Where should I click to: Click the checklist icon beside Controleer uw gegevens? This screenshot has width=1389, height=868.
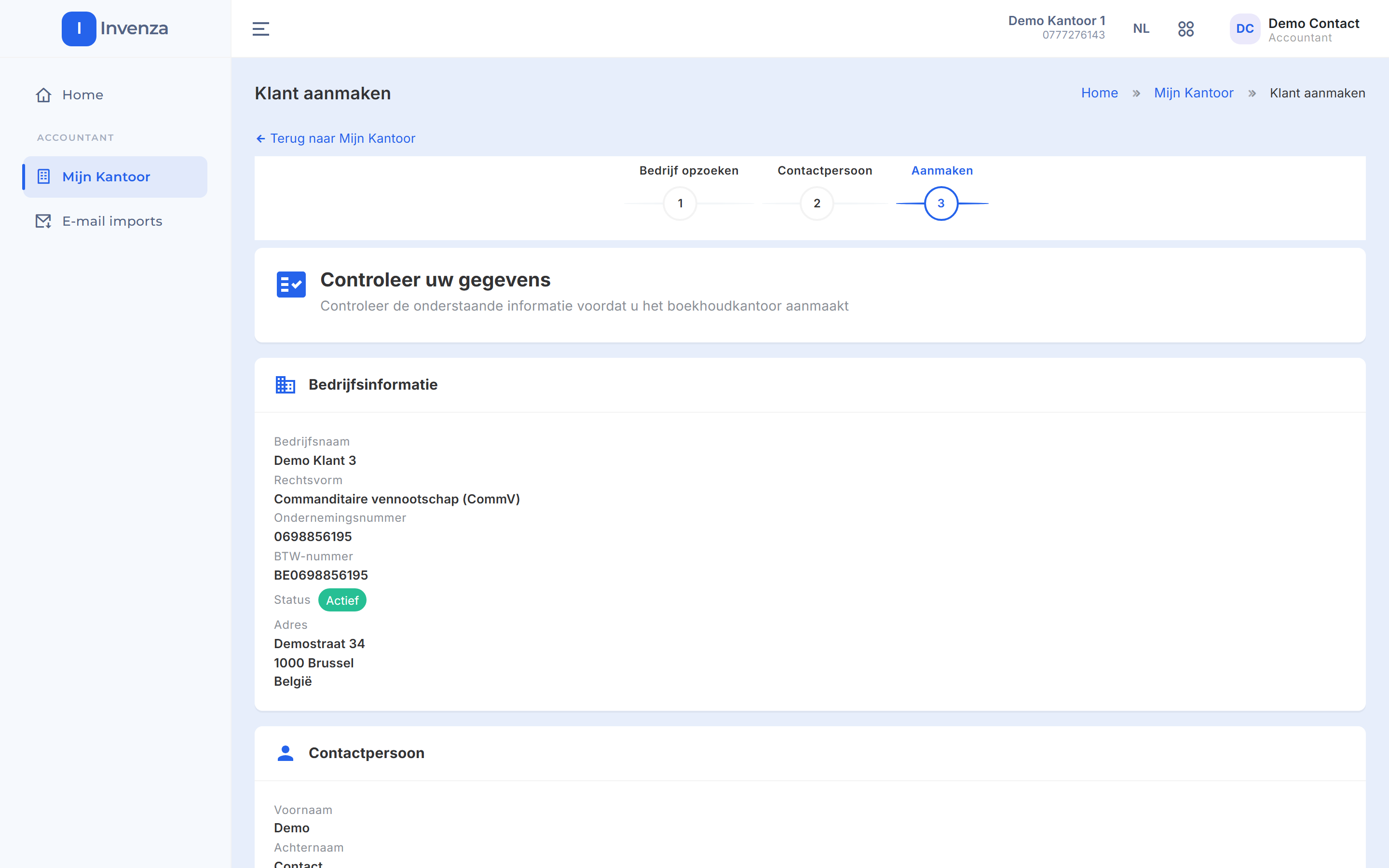pos(291,284)
